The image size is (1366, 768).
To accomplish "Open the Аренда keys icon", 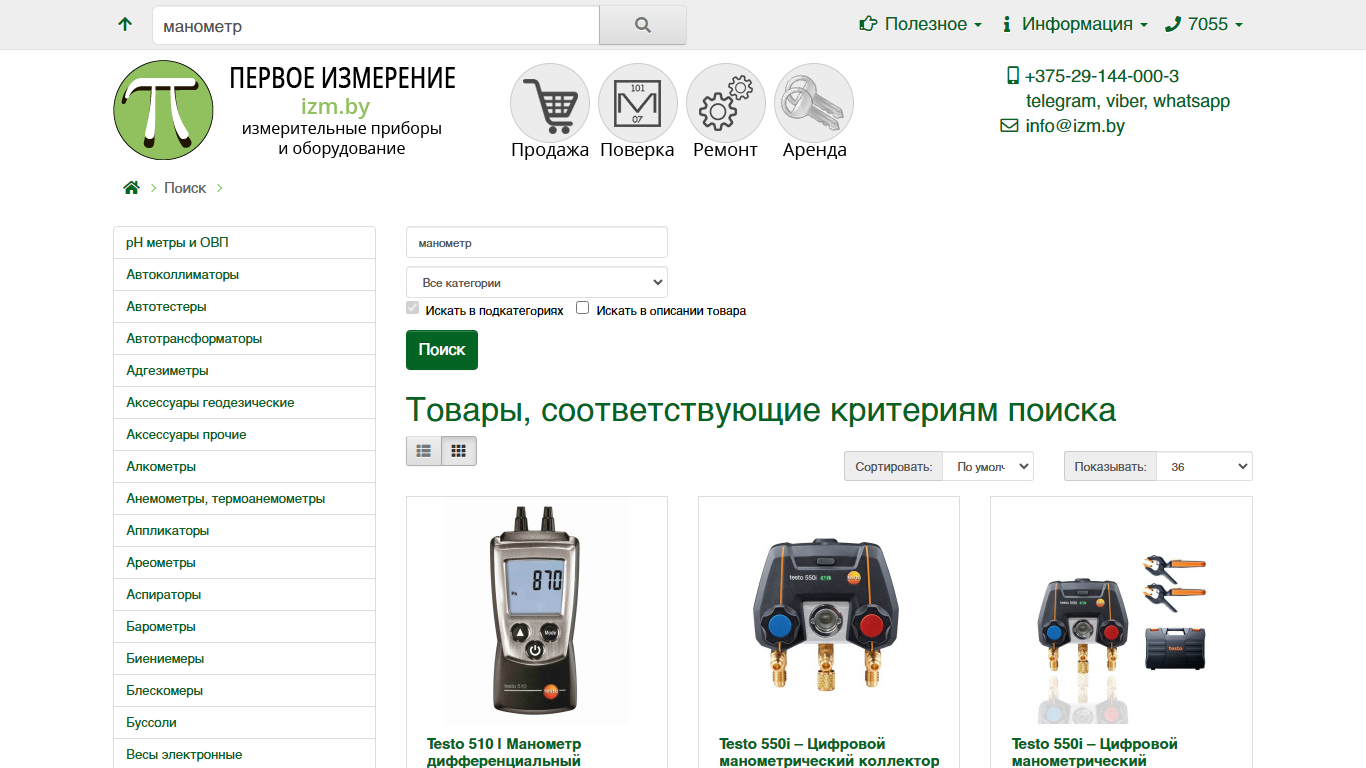I will (814, 104).
